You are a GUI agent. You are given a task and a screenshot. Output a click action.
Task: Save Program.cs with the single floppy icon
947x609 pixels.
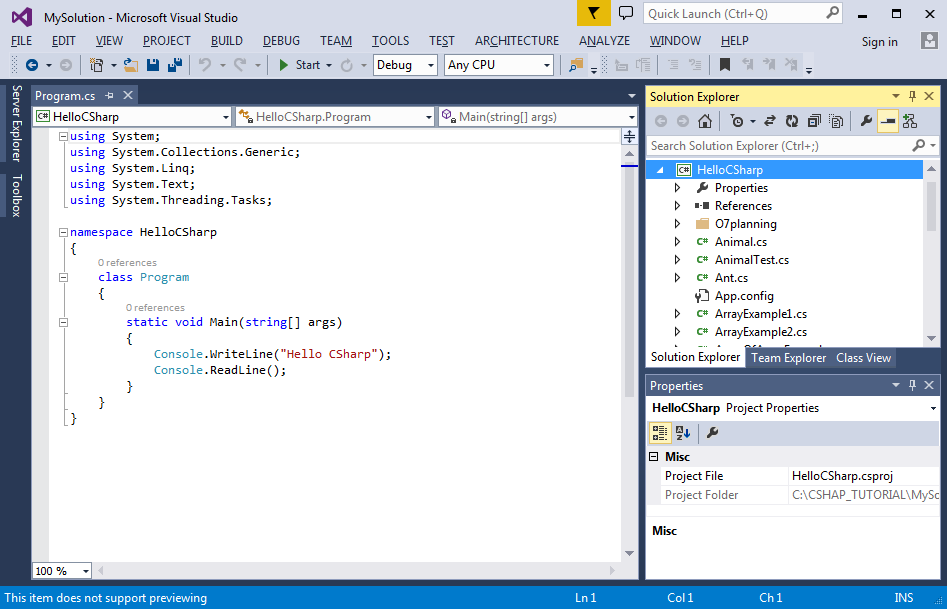tap(153, 65)
